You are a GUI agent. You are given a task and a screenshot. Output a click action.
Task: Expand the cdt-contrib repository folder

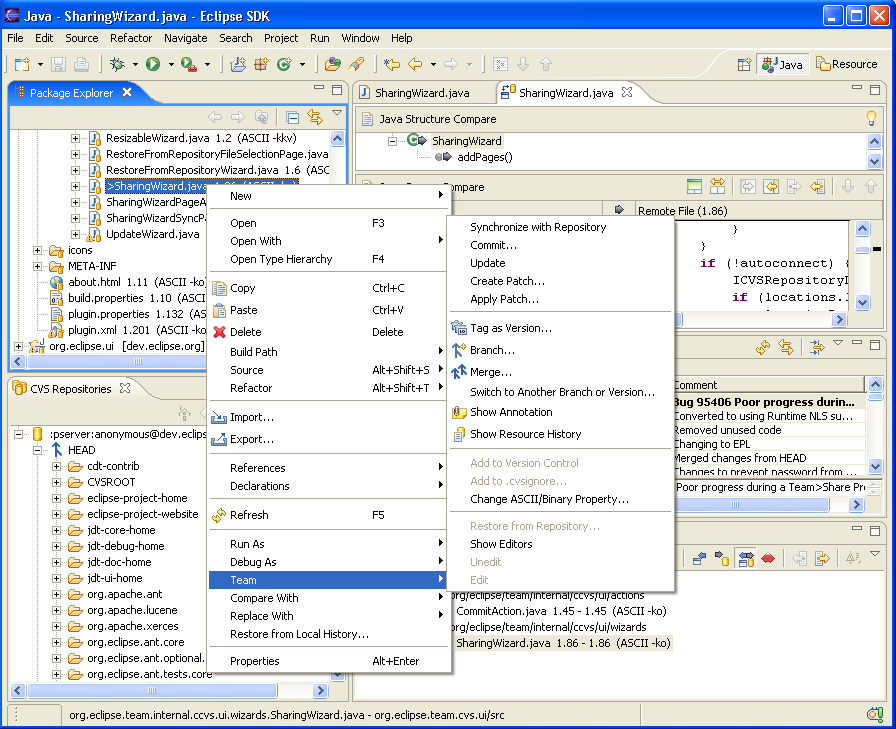tap(56, 466)
